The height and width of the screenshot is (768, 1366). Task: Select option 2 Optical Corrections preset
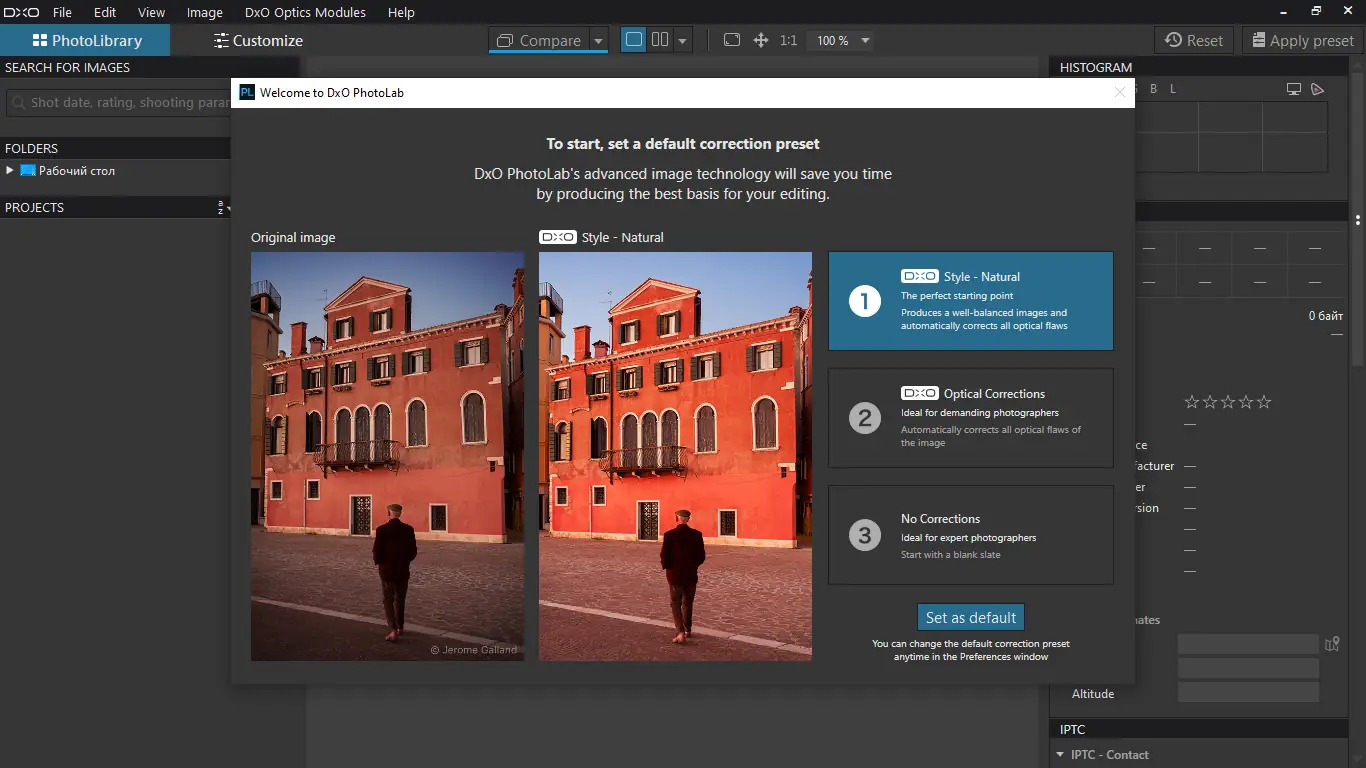pos(970,418)
